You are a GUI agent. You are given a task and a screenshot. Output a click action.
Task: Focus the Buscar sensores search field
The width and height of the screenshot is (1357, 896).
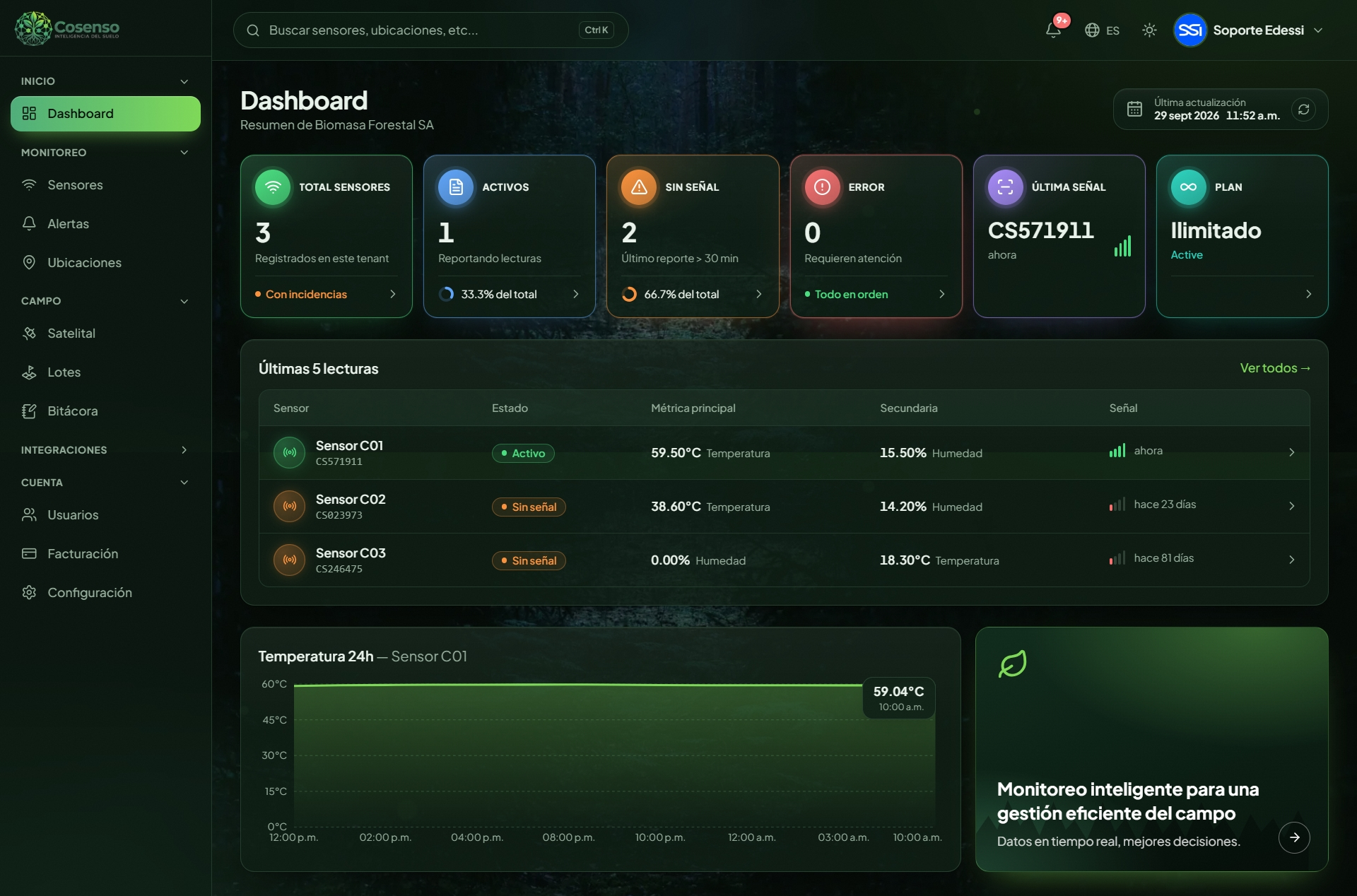(431, 30)
